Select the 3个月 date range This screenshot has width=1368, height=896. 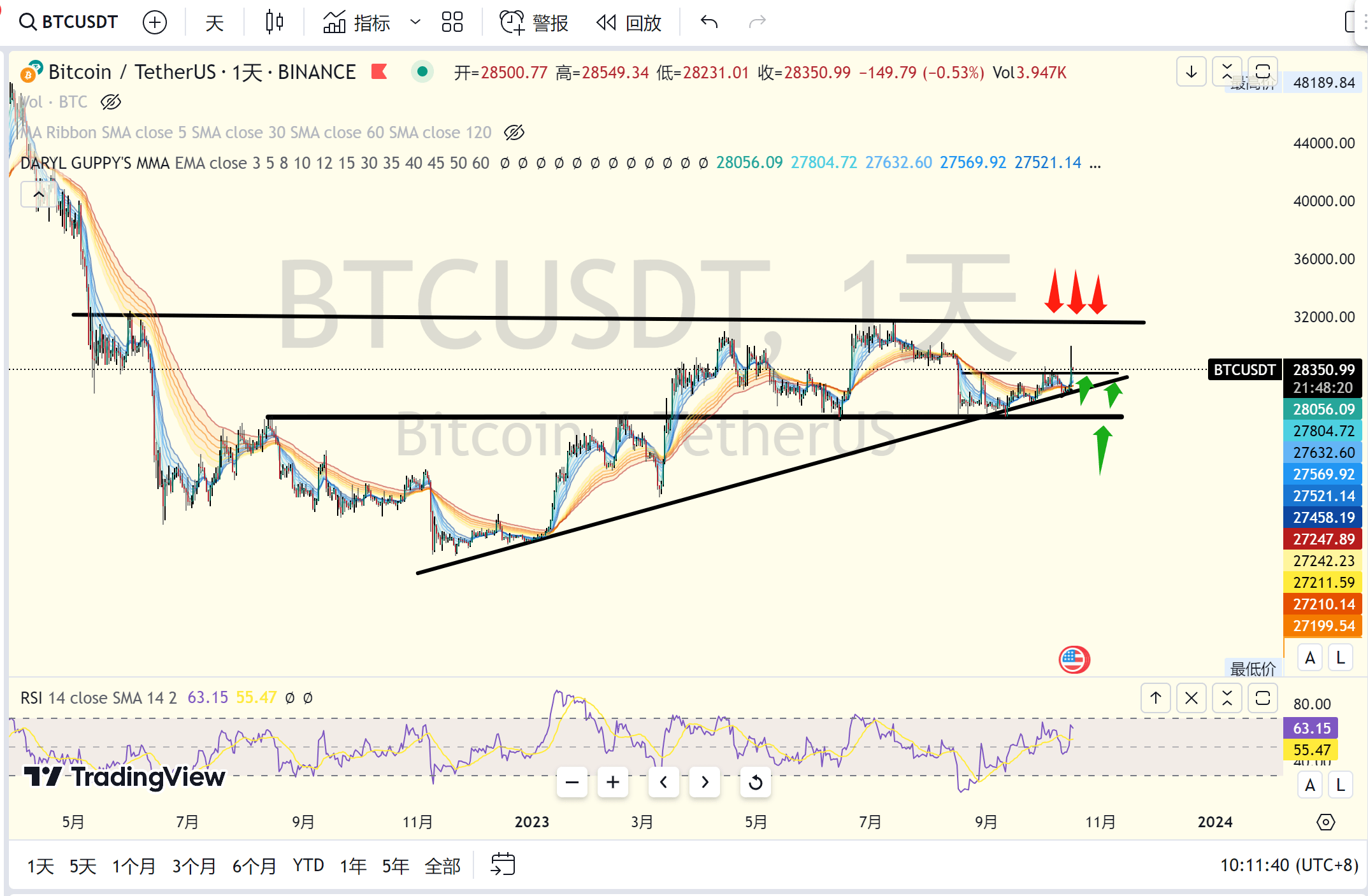point(194,866)
